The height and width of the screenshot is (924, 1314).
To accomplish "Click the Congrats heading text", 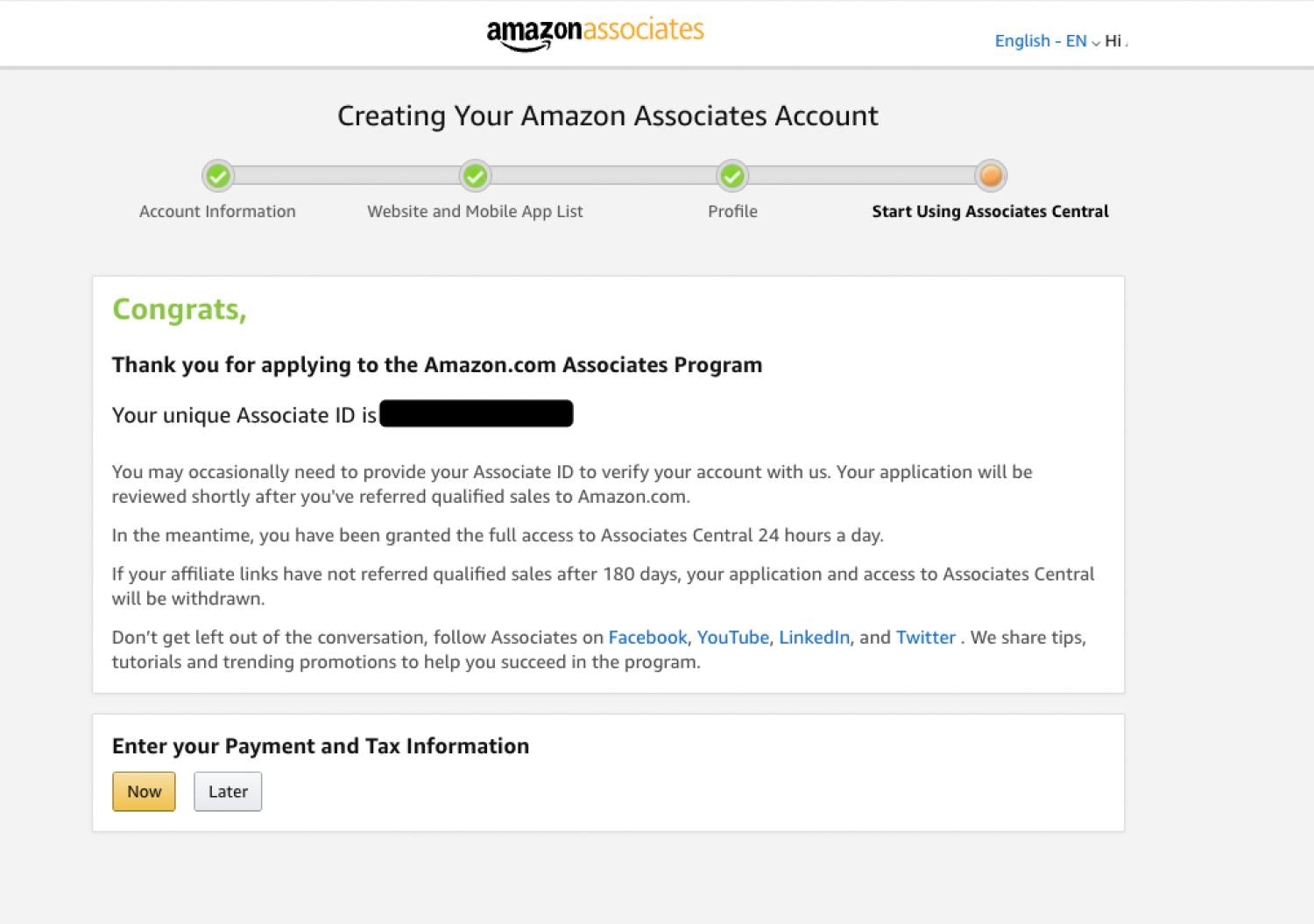I will point(180,309).
